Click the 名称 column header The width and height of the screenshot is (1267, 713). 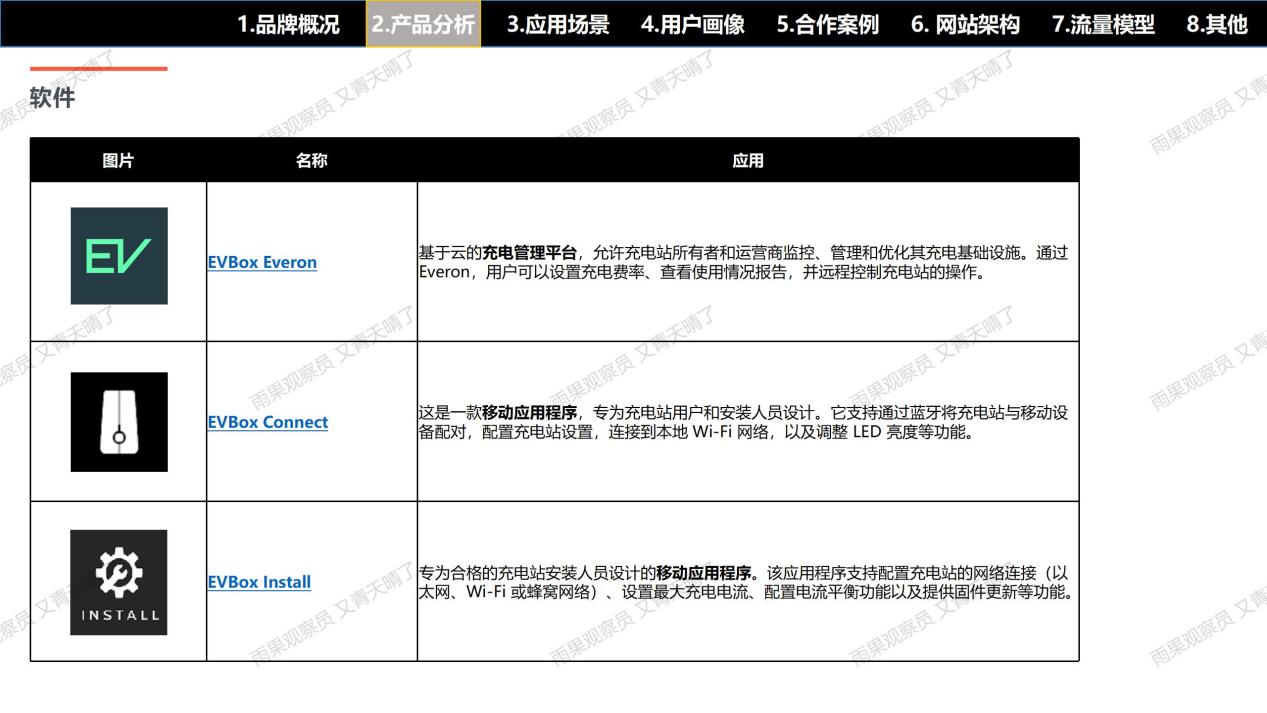pyautogui.click(x=312, y=160)
